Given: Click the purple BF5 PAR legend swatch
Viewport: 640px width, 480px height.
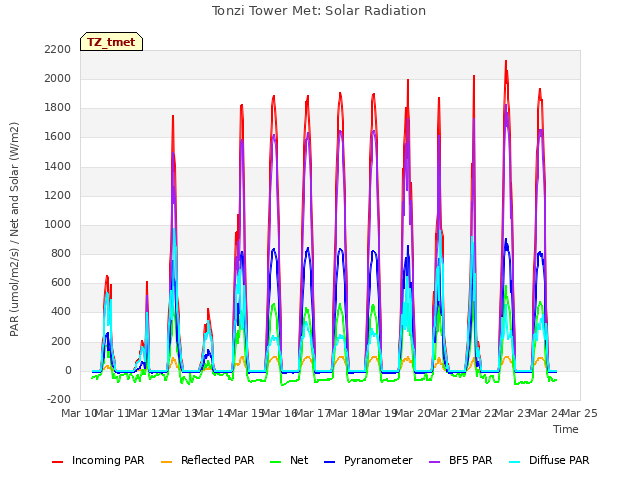Looking at the screenshot, I should coord(435,462).
